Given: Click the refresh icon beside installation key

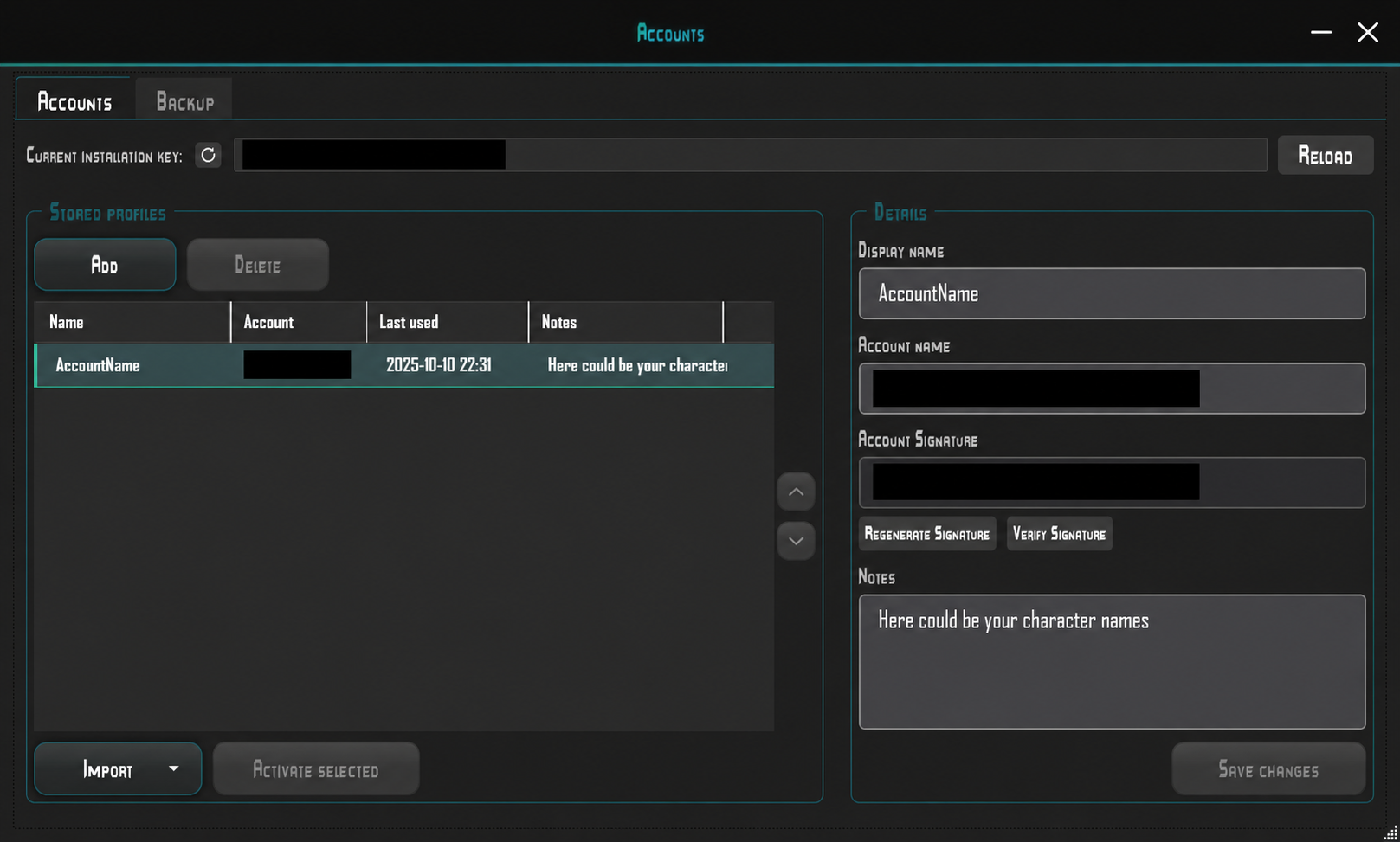Looking at the screenshot, I should point(208,155).
